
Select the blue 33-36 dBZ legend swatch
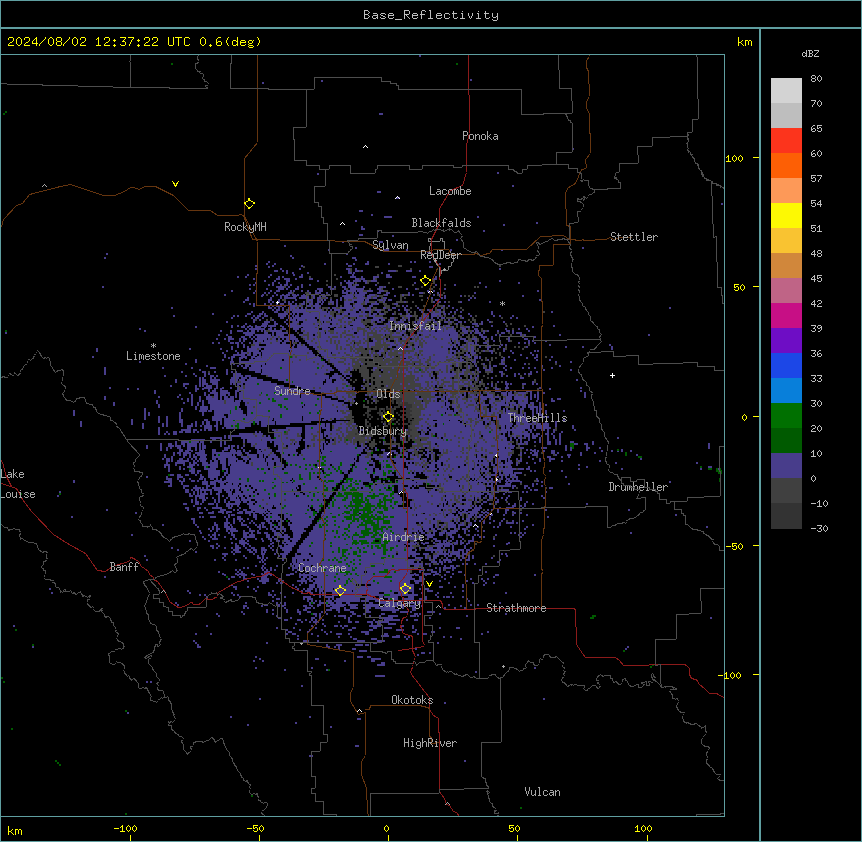click(786, 365)
